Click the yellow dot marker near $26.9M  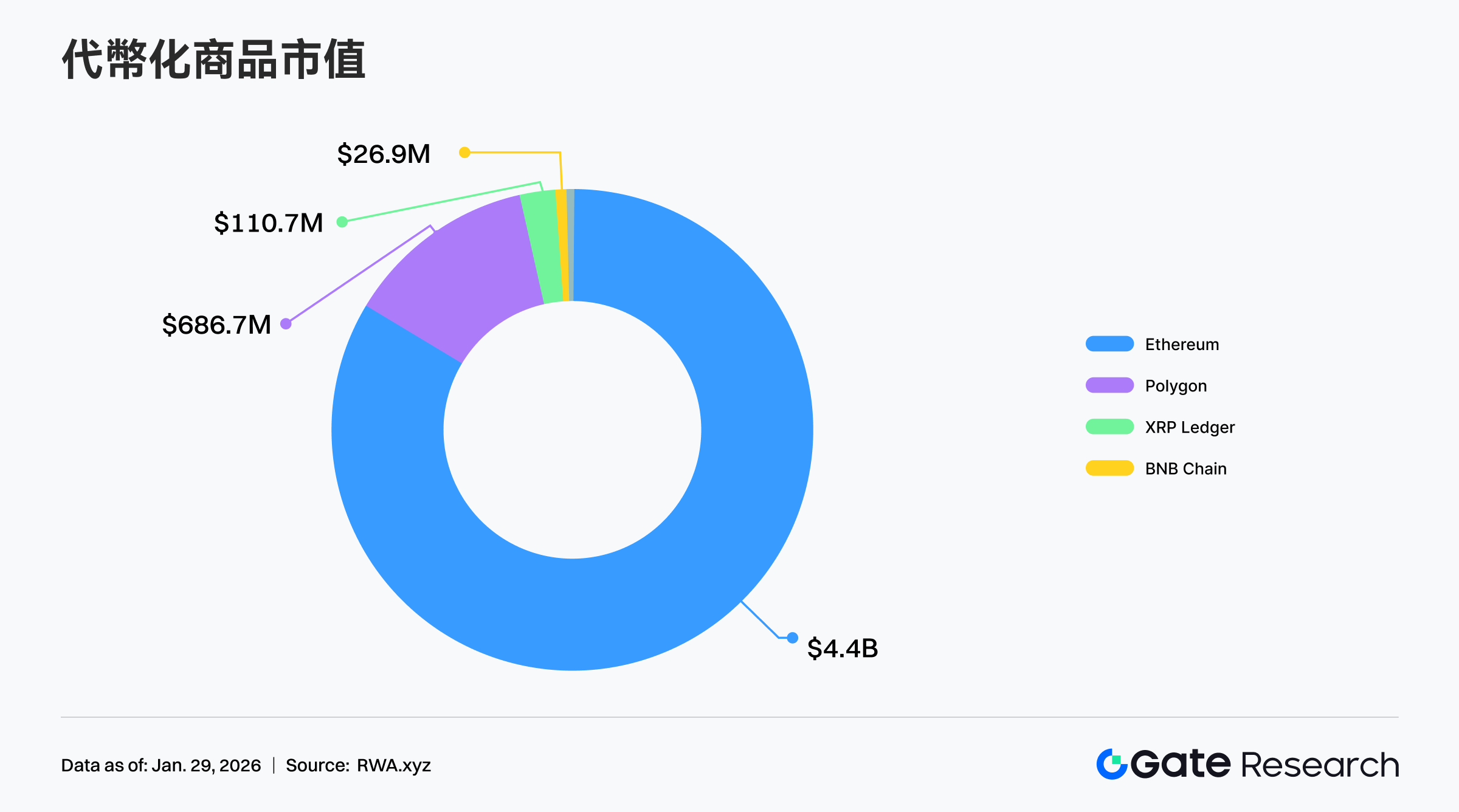point(464,153)
